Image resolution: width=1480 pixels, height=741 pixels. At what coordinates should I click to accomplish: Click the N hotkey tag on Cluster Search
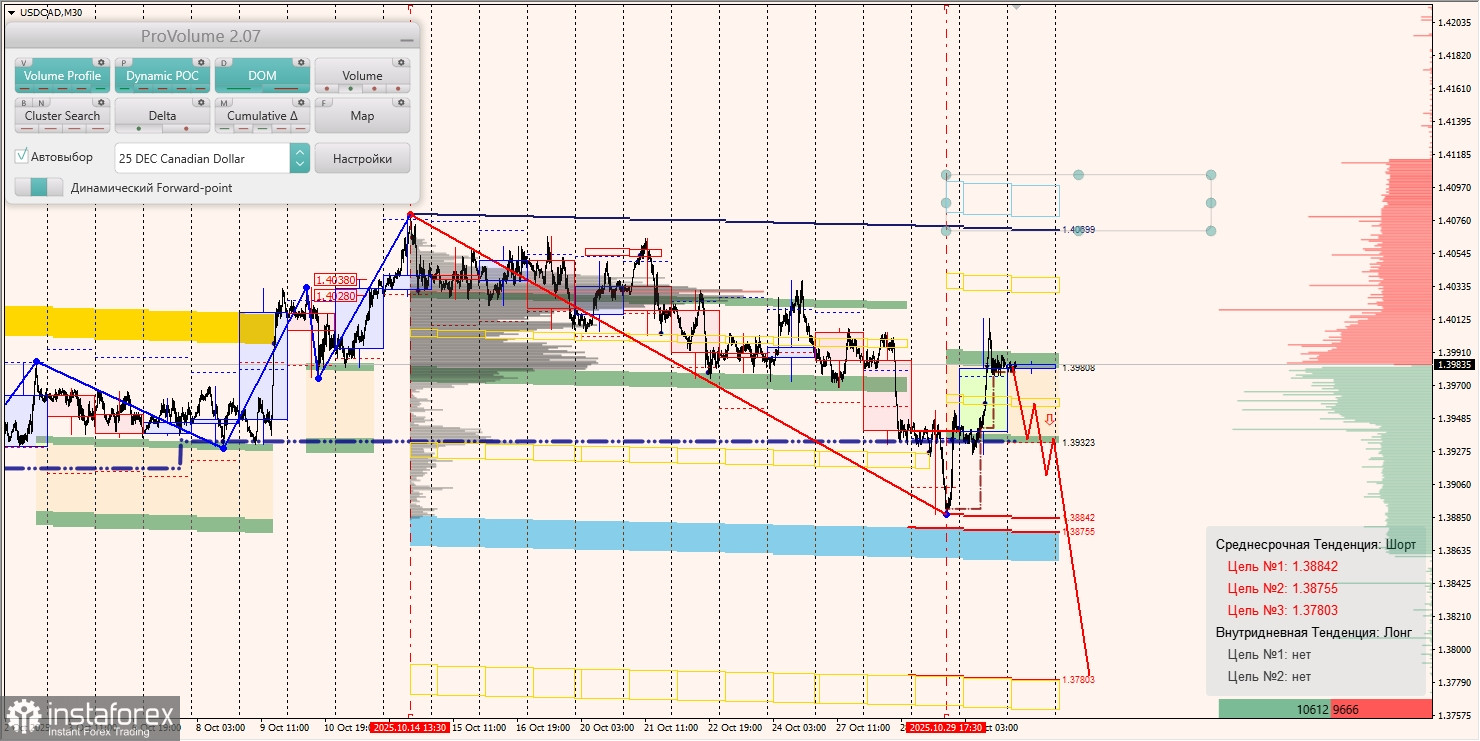click(39, 102)
